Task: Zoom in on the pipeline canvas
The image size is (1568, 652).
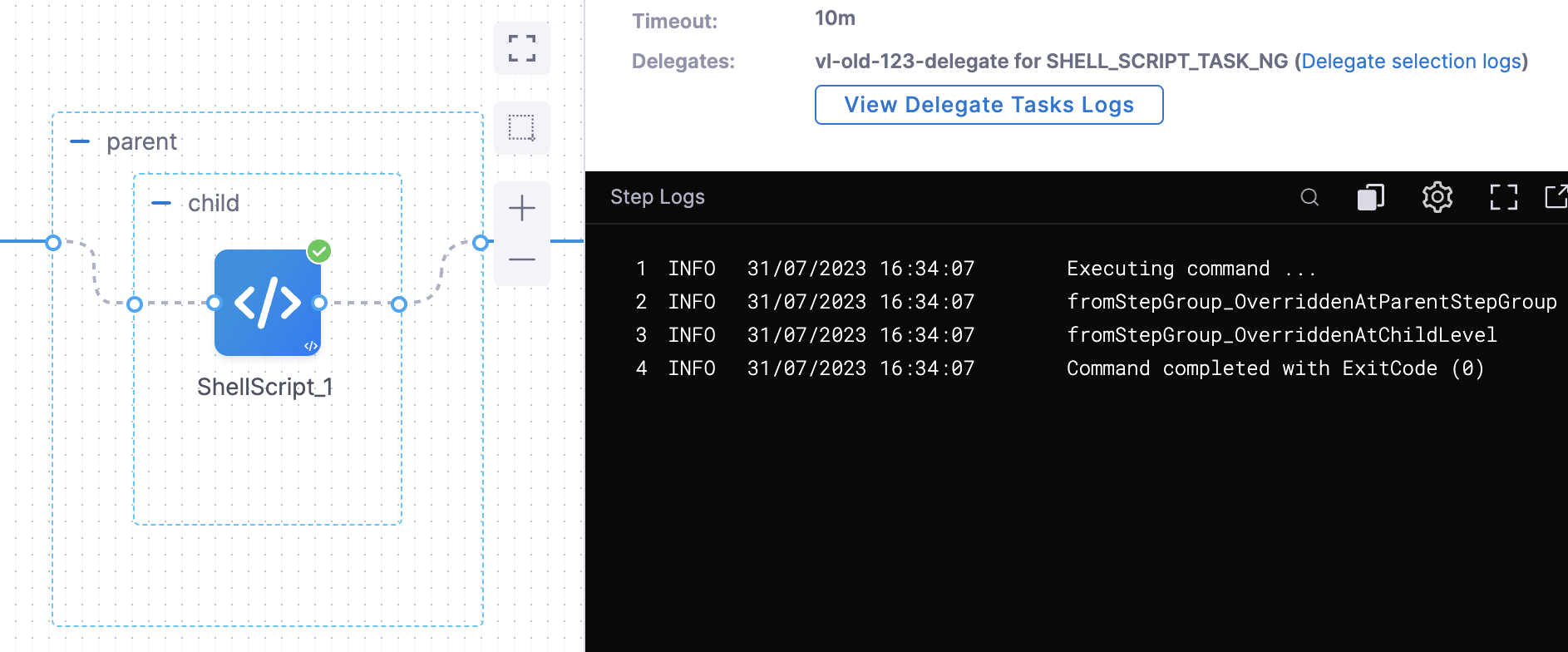Action: tap(521, 208)
